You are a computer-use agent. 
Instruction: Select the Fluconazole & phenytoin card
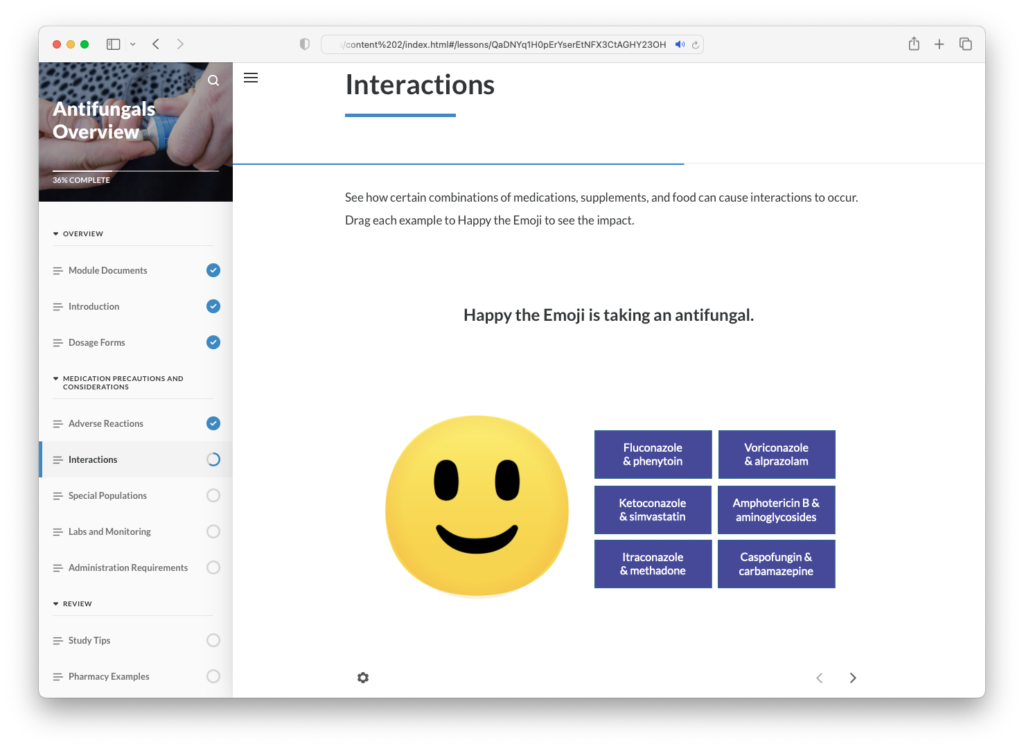coord(652,454)
